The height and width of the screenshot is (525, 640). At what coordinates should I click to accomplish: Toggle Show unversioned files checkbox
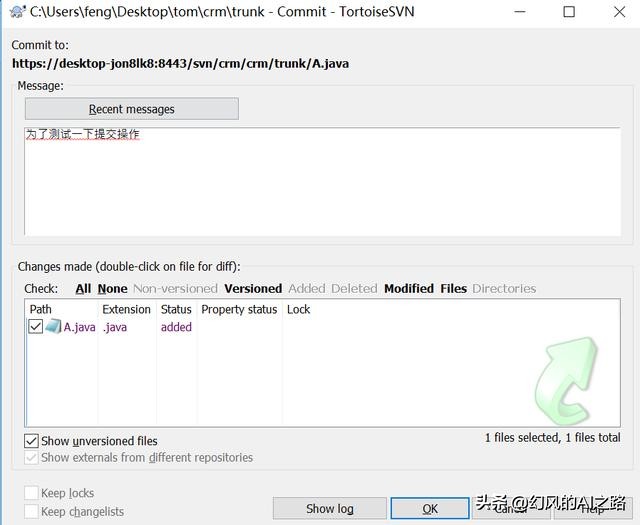[x=31, y=441]
